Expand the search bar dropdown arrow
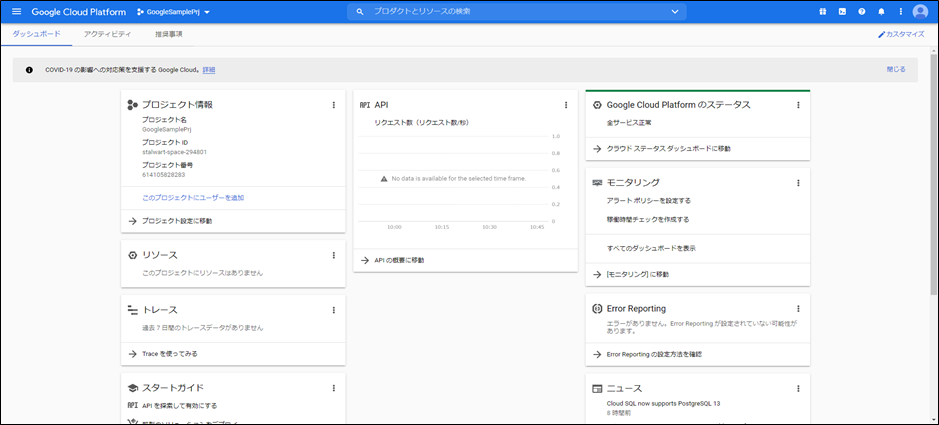This screenshot has width=939, height=425. 675,12
